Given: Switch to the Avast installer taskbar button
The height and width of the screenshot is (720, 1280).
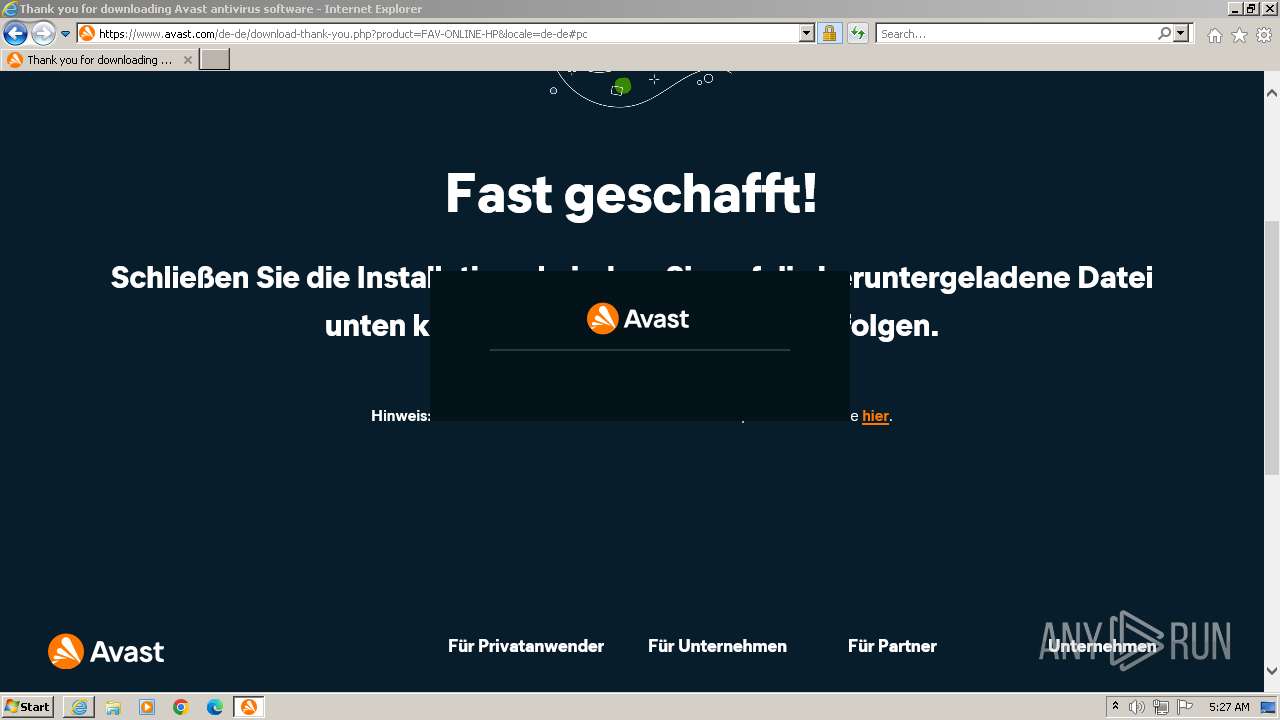Looking at the screenshot, I should click(x=249, y=707).
